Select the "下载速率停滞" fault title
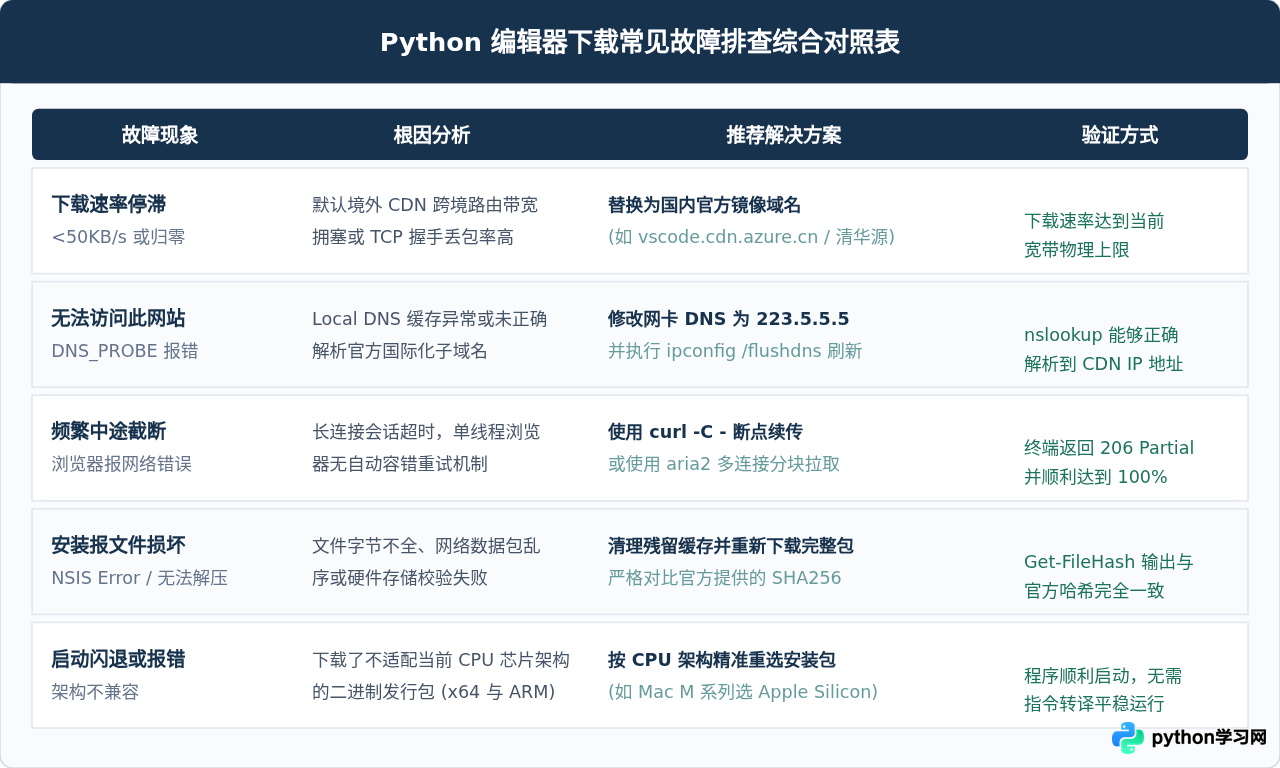This screenshot has height=768, width=1280. point(109,205)
